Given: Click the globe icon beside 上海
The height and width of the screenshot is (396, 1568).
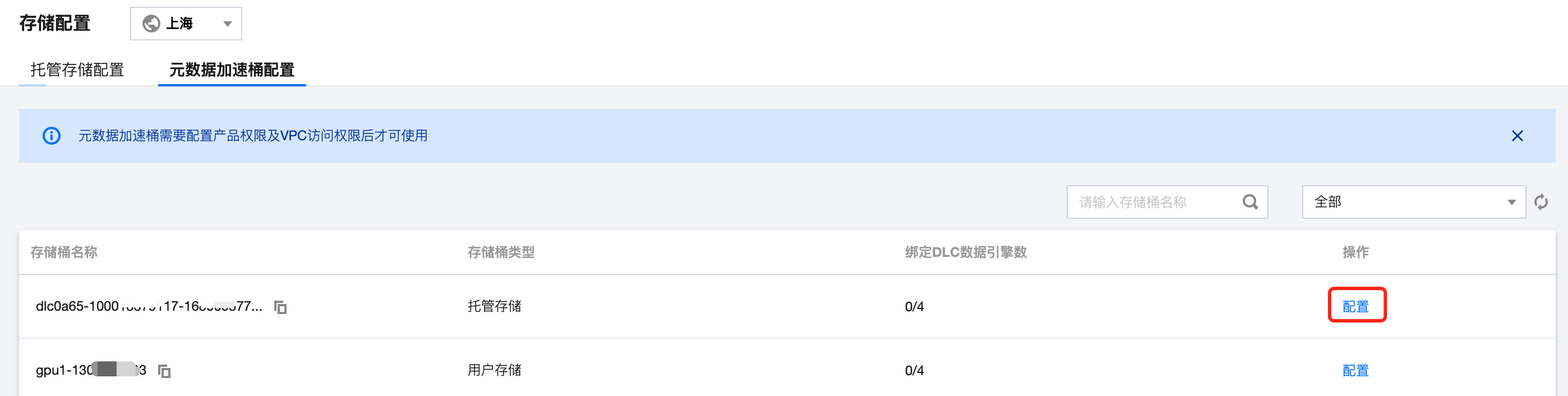Looking at the screenshot, I should pos(151,24).
